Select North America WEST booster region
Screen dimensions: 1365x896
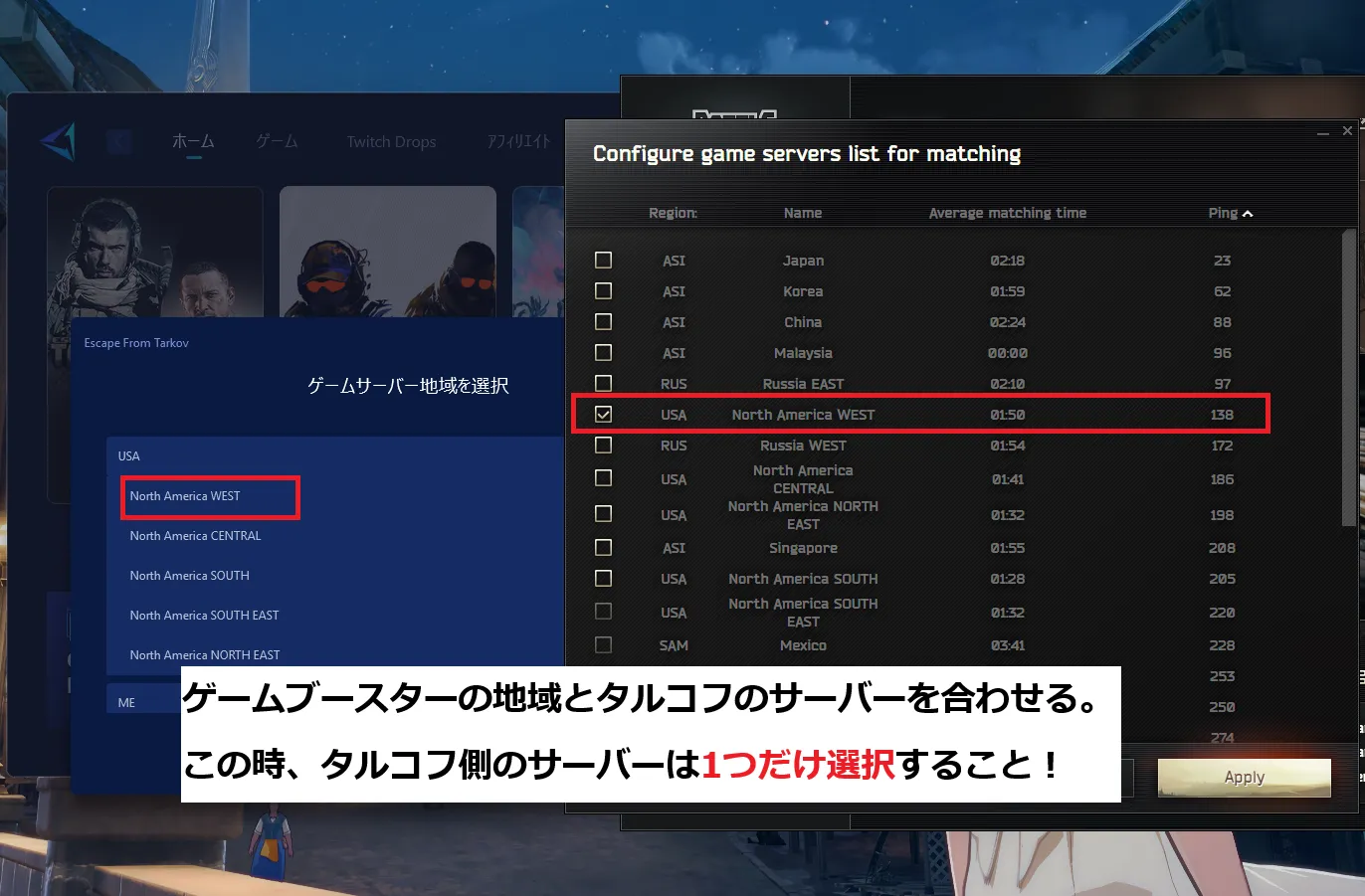tap(185, 496)
